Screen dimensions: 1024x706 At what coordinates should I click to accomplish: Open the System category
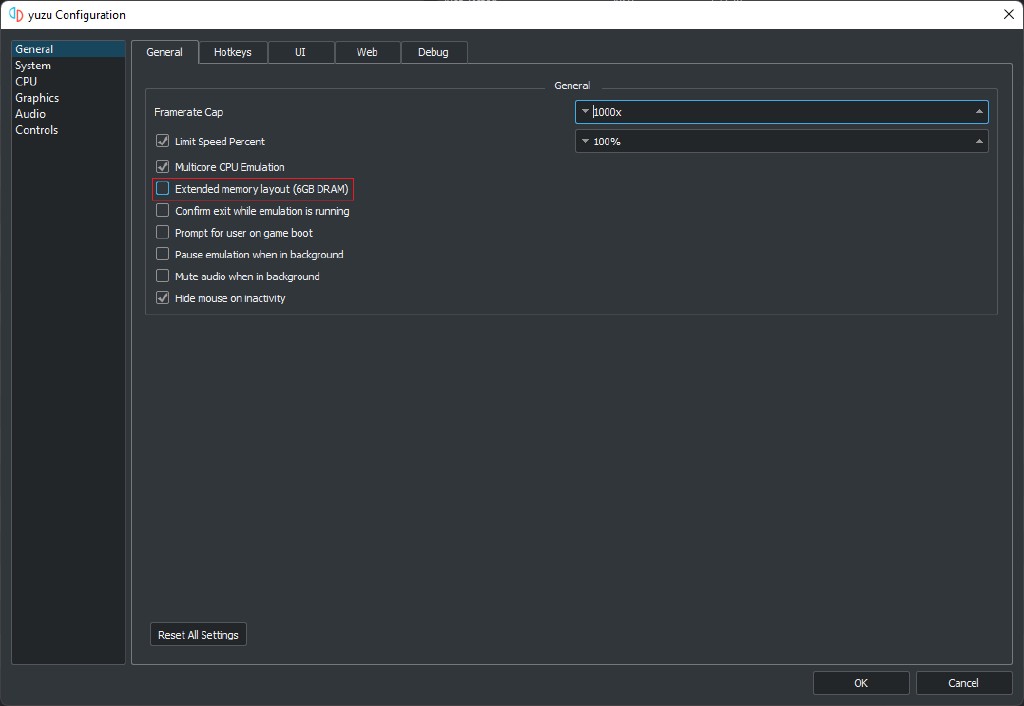(x=68, y=65)
